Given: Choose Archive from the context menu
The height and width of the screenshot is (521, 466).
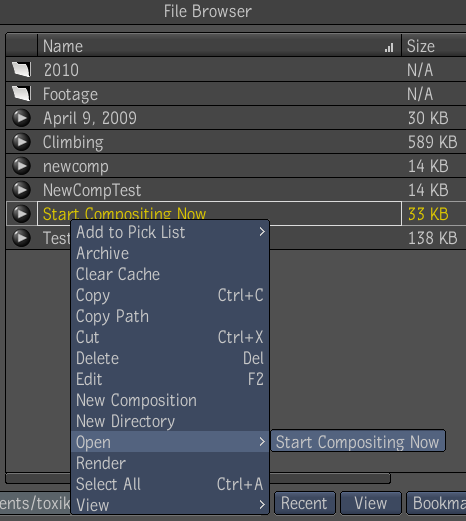Looking at the screenshot, I should pyautogui.click(x=170, y=253).
